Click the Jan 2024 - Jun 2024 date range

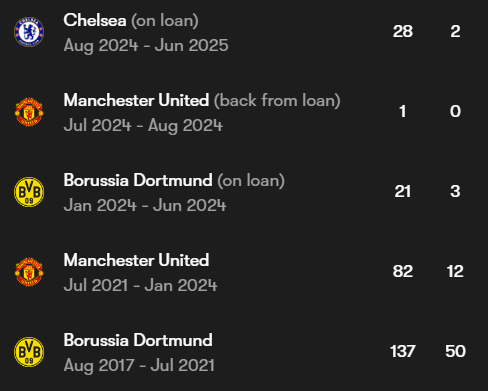tap(145, 206)
